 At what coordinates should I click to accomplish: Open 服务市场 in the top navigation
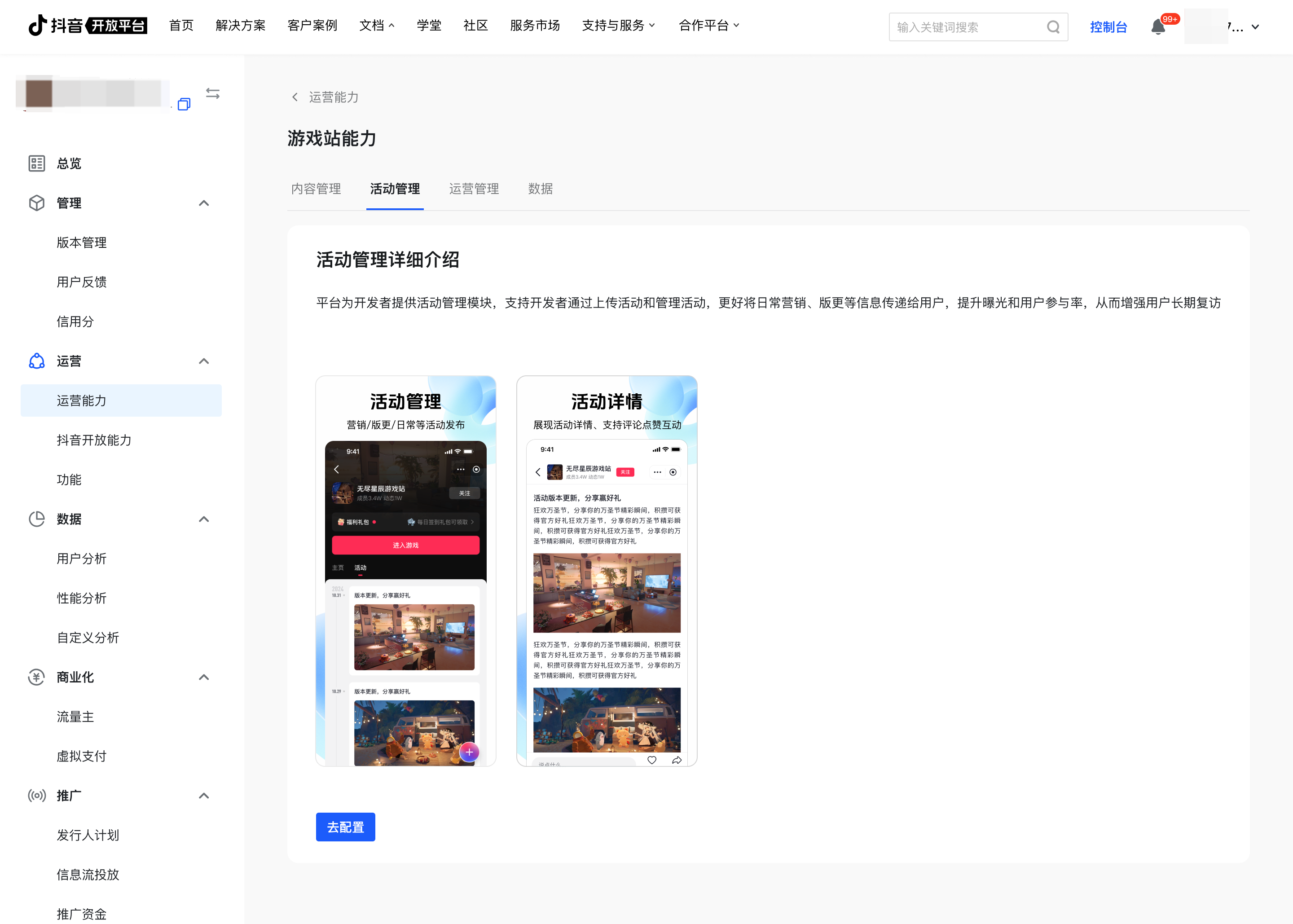click(x=535, y=26)
